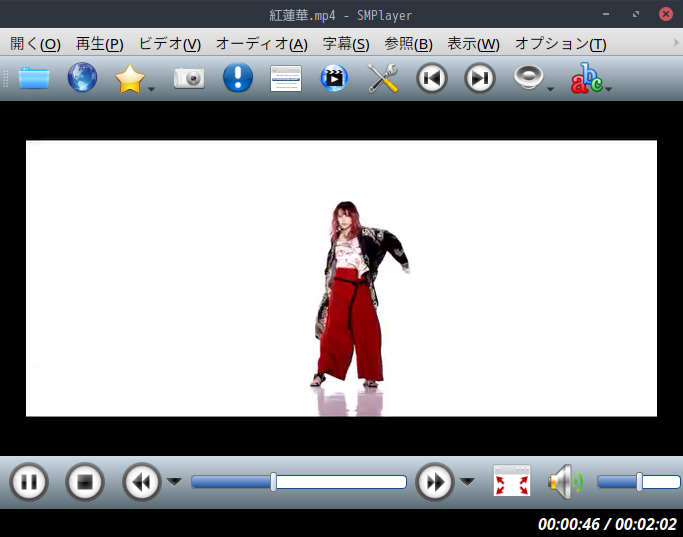683x537 pixels.
Task: Expand the favorites star dropdown arrow
Action: click(151, 89)
